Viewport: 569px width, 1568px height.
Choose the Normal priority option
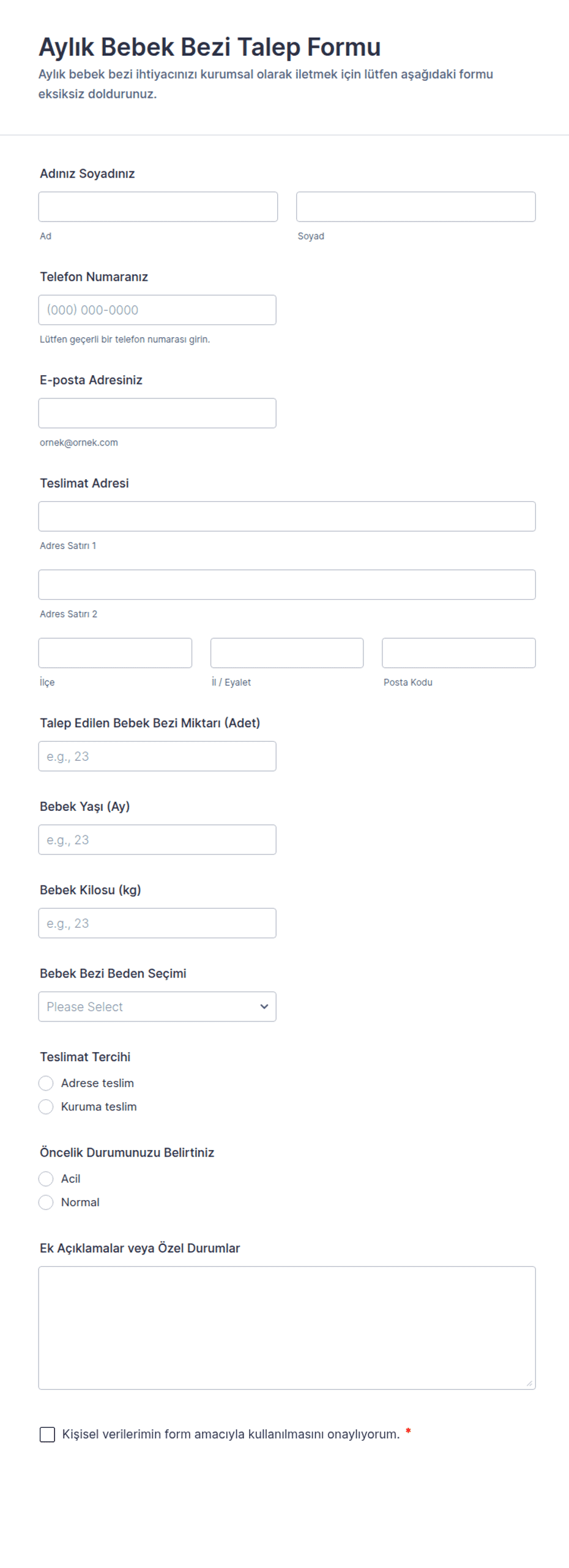pyautogui.click(x=46, y=1203)
